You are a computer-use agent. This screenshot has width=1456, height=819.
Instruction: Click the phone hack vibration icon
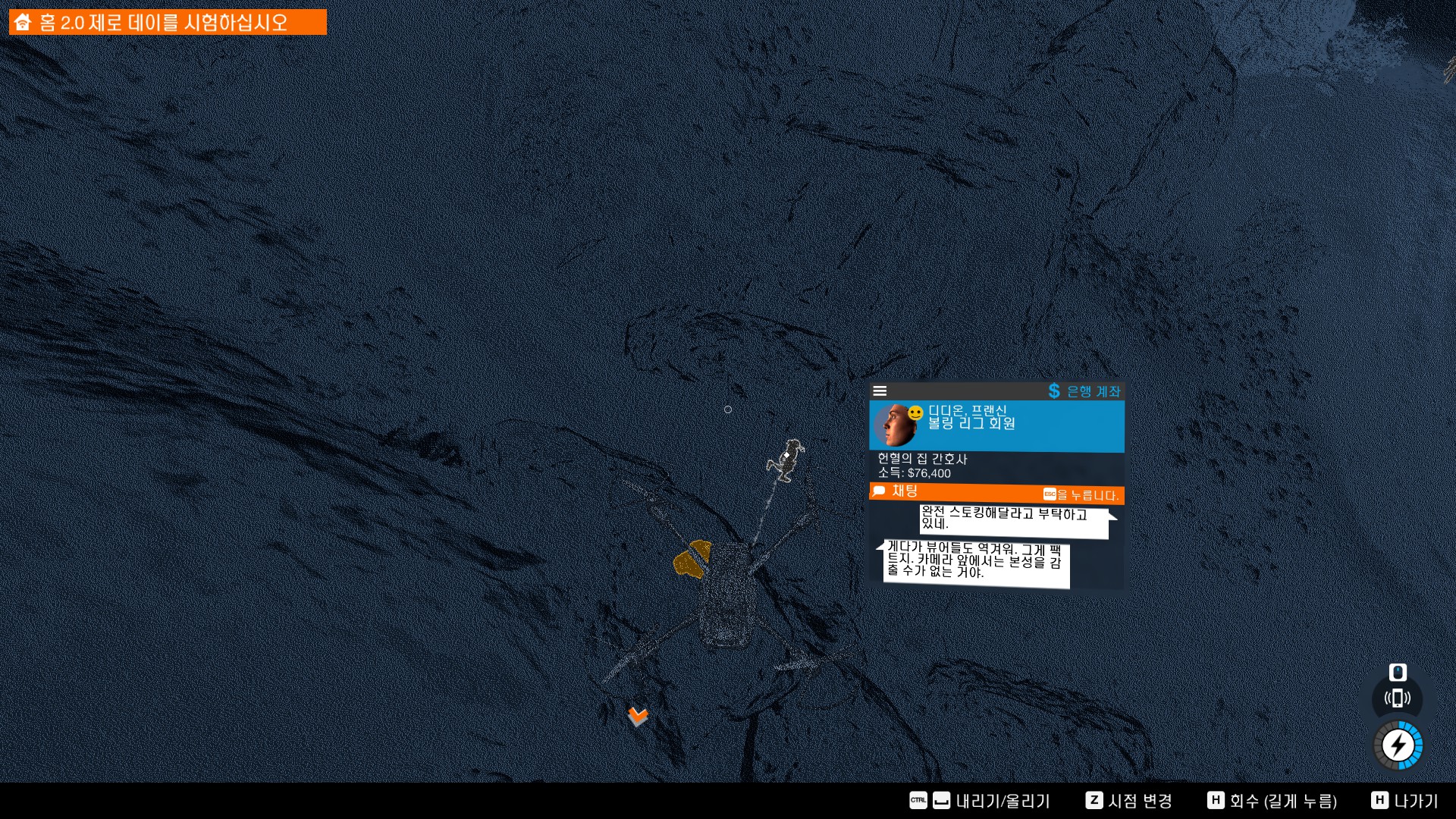click(1397, 698)
